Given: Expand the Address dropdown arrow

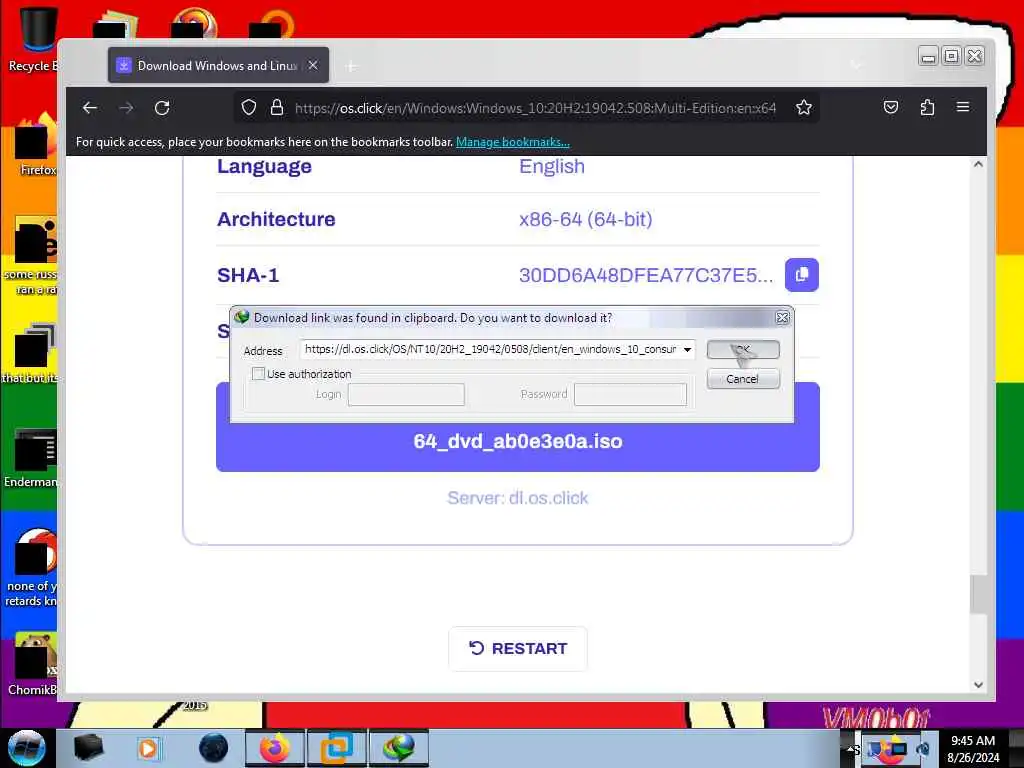Looking at the screenshot, I should 687,349.
